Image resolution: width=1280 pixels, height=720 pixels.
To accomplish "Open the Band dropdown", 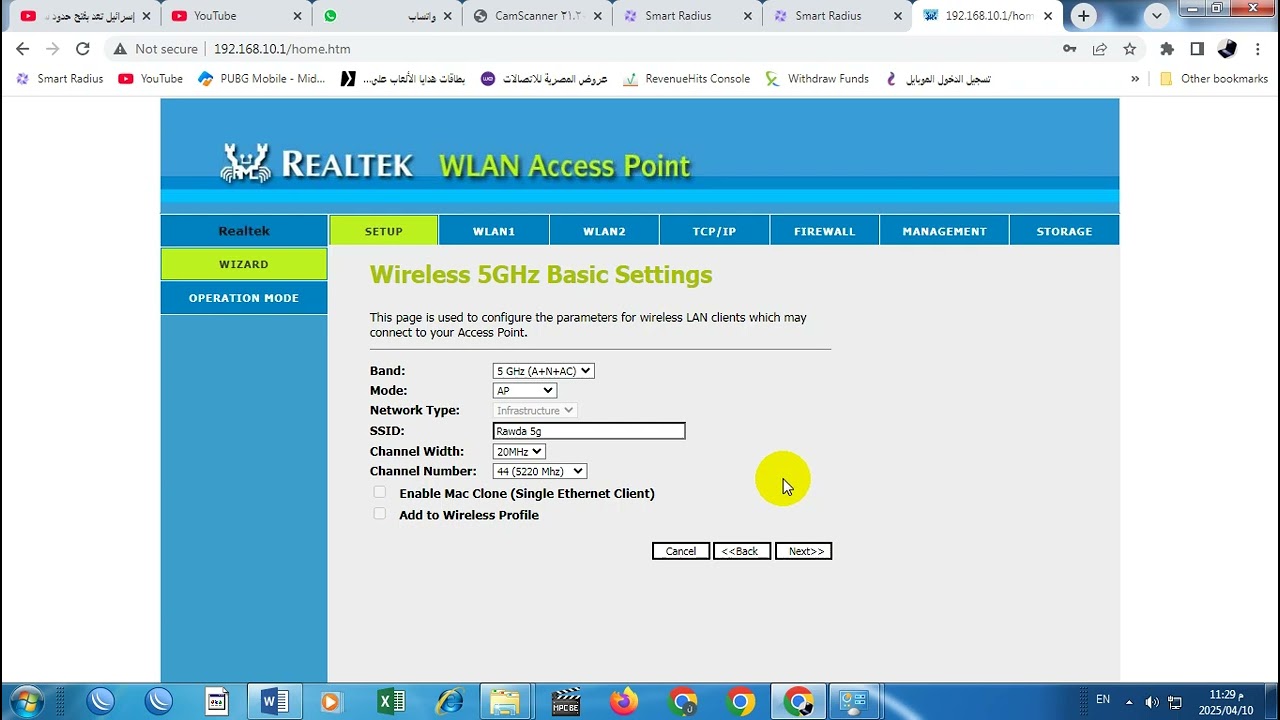I will 544,371.
